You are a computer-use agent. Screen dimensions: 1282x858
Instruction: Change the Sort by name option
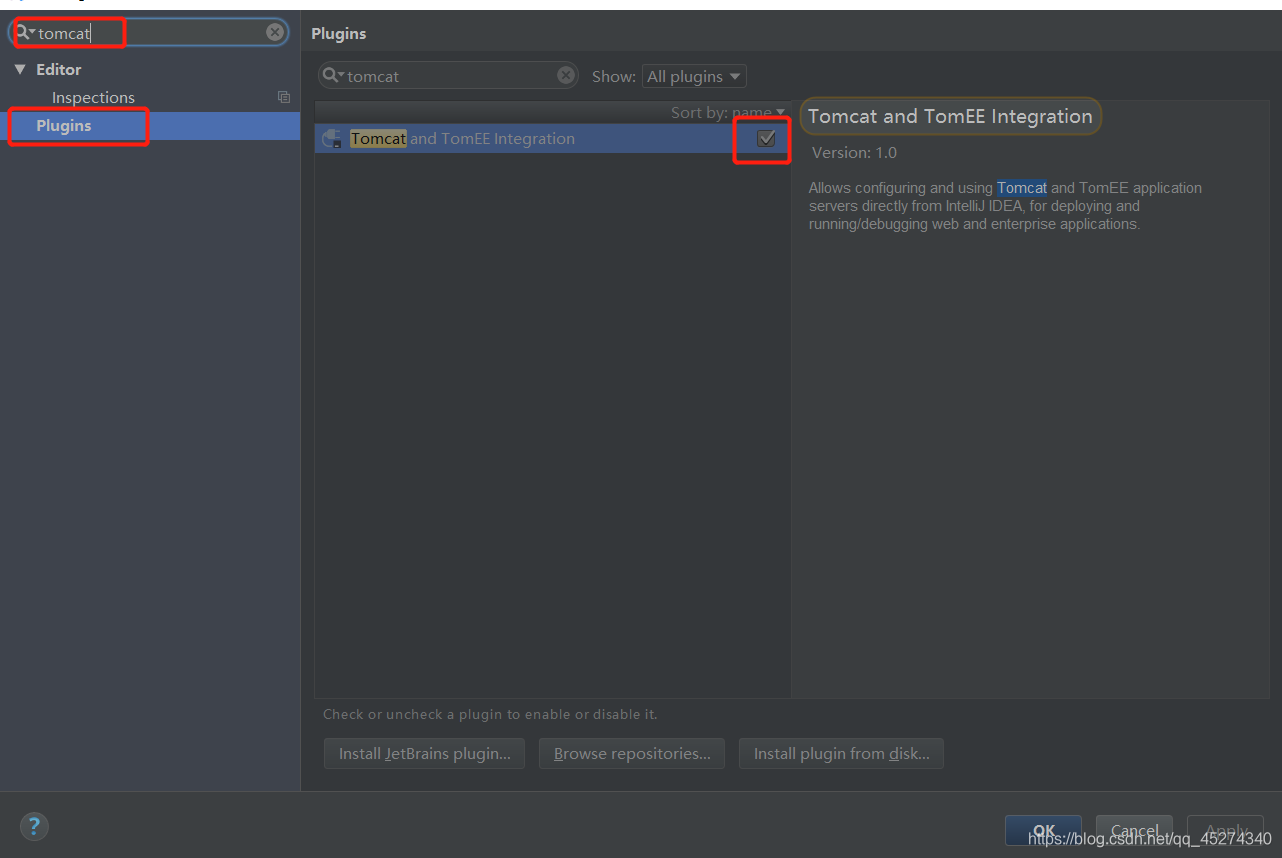pyautogui.click(x=729, y=112)
